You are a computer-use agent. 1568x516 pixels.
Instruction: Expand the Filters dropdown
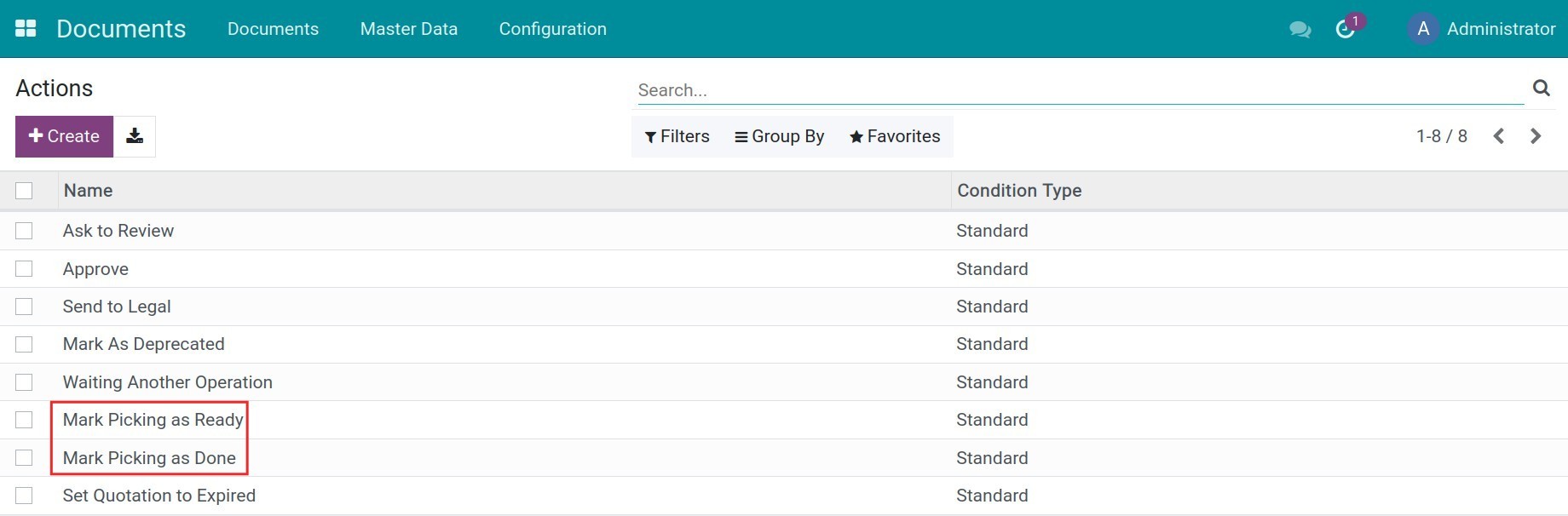(x=677, y=136)
